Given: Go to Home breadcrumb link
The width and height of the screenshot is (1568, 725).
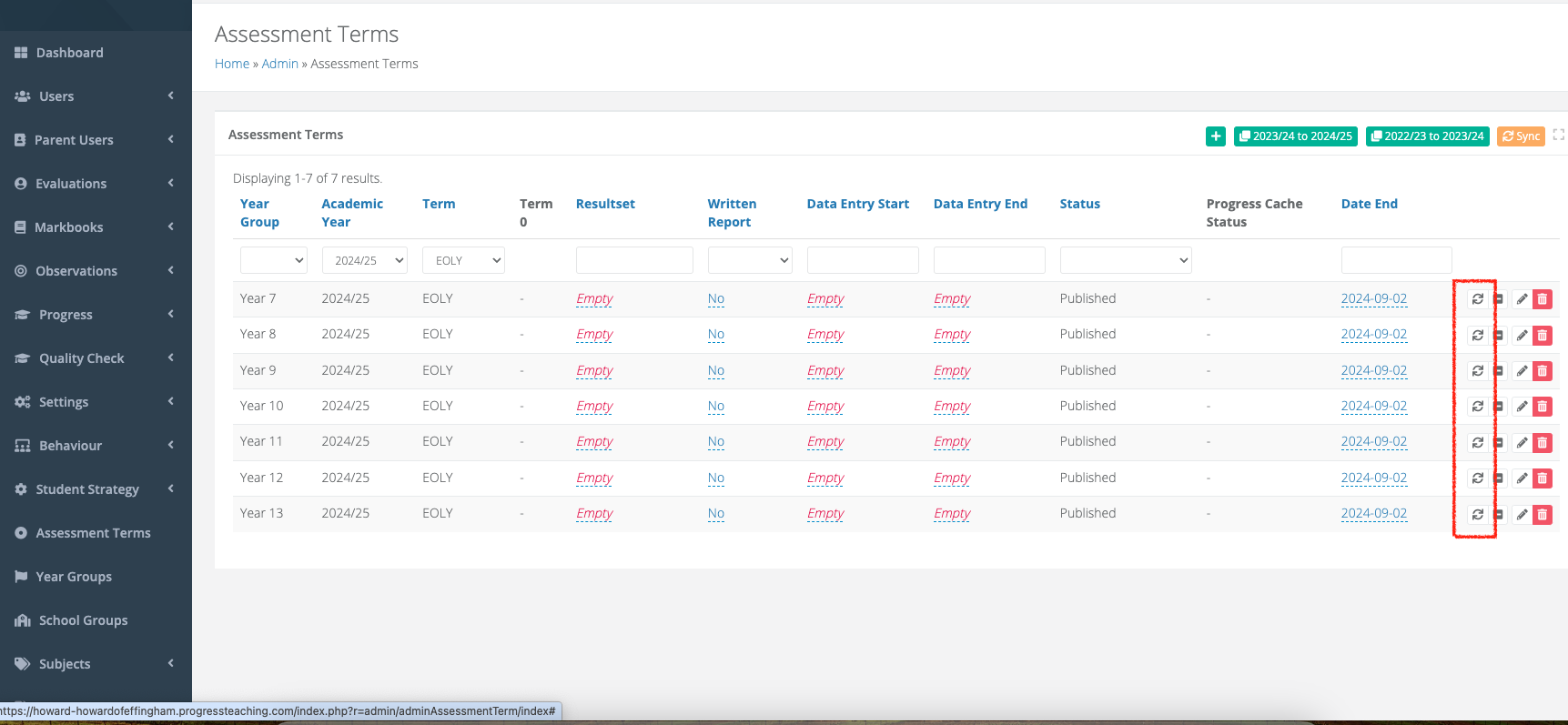Looking at the screenshot, I should click(x=232, y=64).
